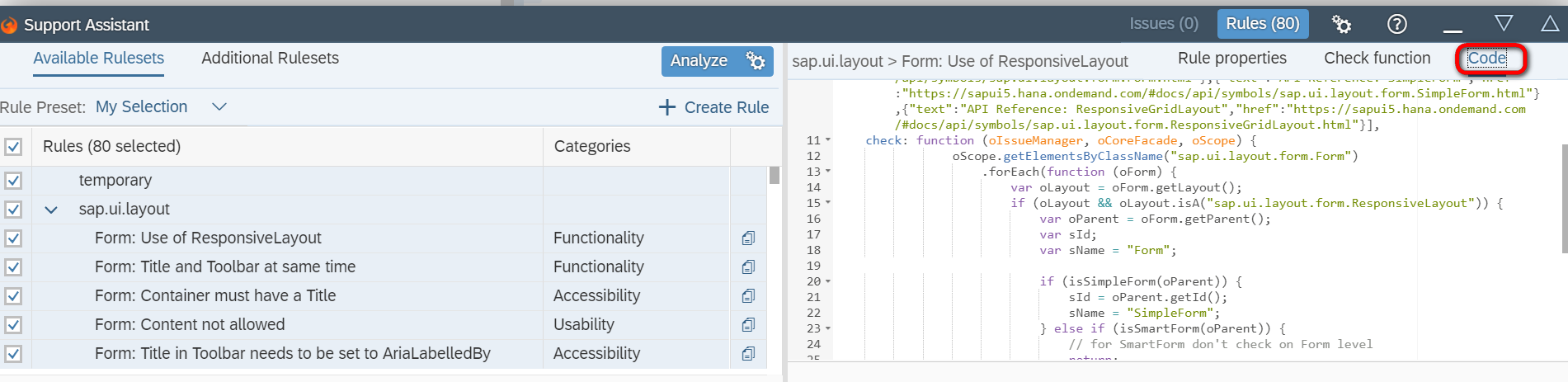This screenshot has height=382, width=1568.
Task: Click the upward triangle dock icon
Action: click(1550, 24)
